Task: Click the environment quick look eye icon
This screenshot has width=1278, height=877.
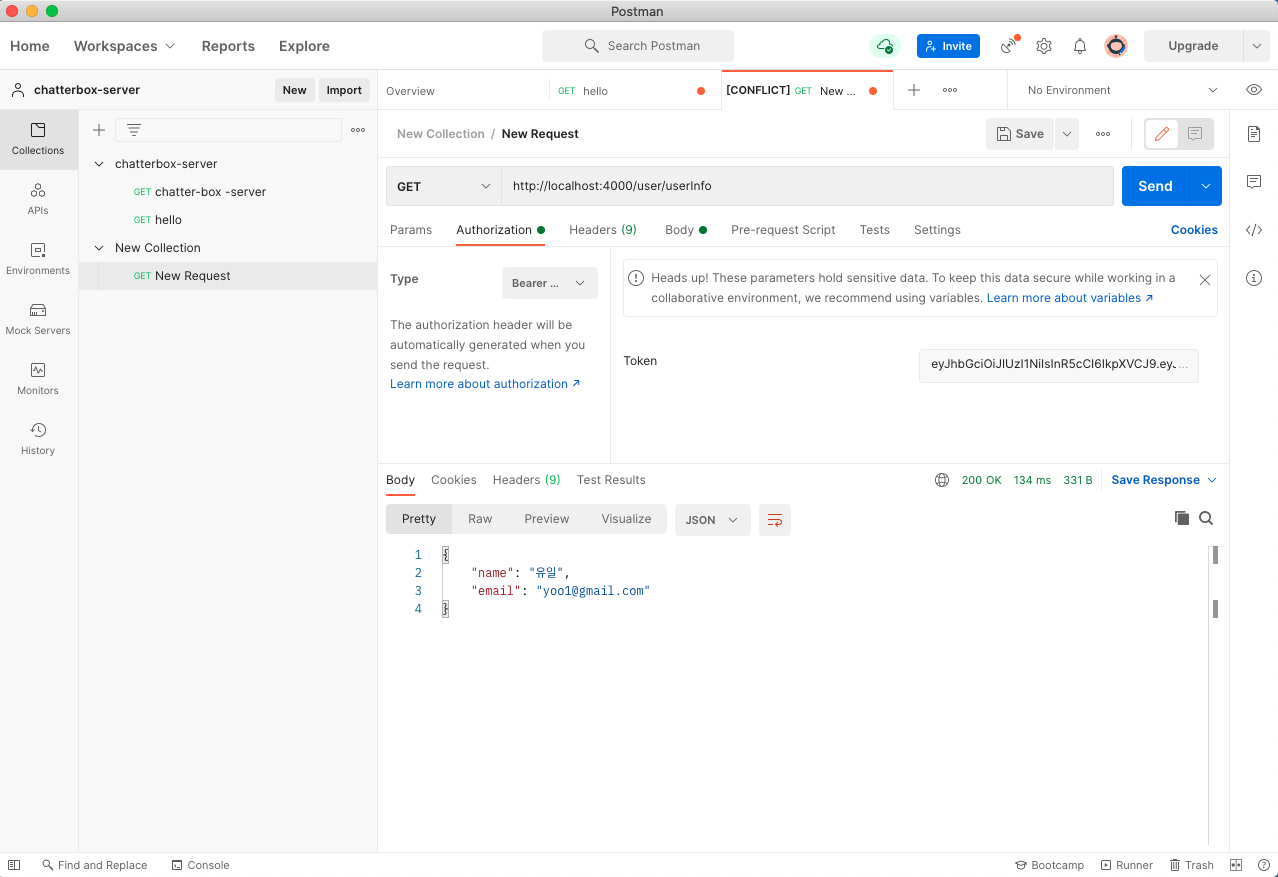Action: [x=1254, y=90]
